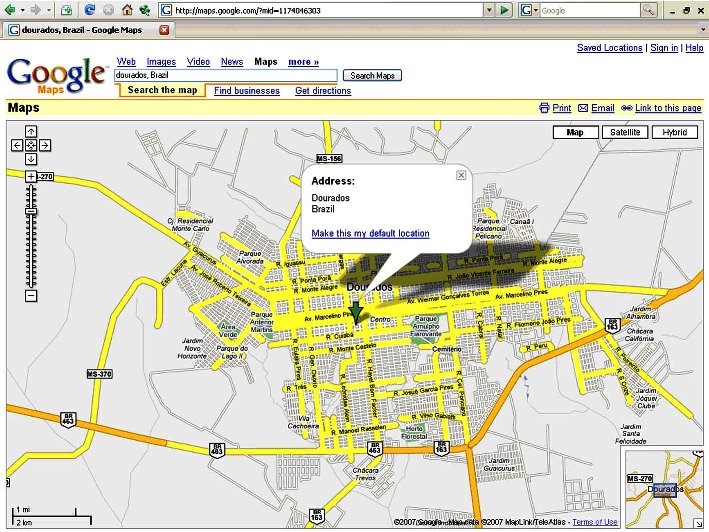Click the zoom slider handle
This screenshot has height=532, width=709.
(x=31, y=212)
